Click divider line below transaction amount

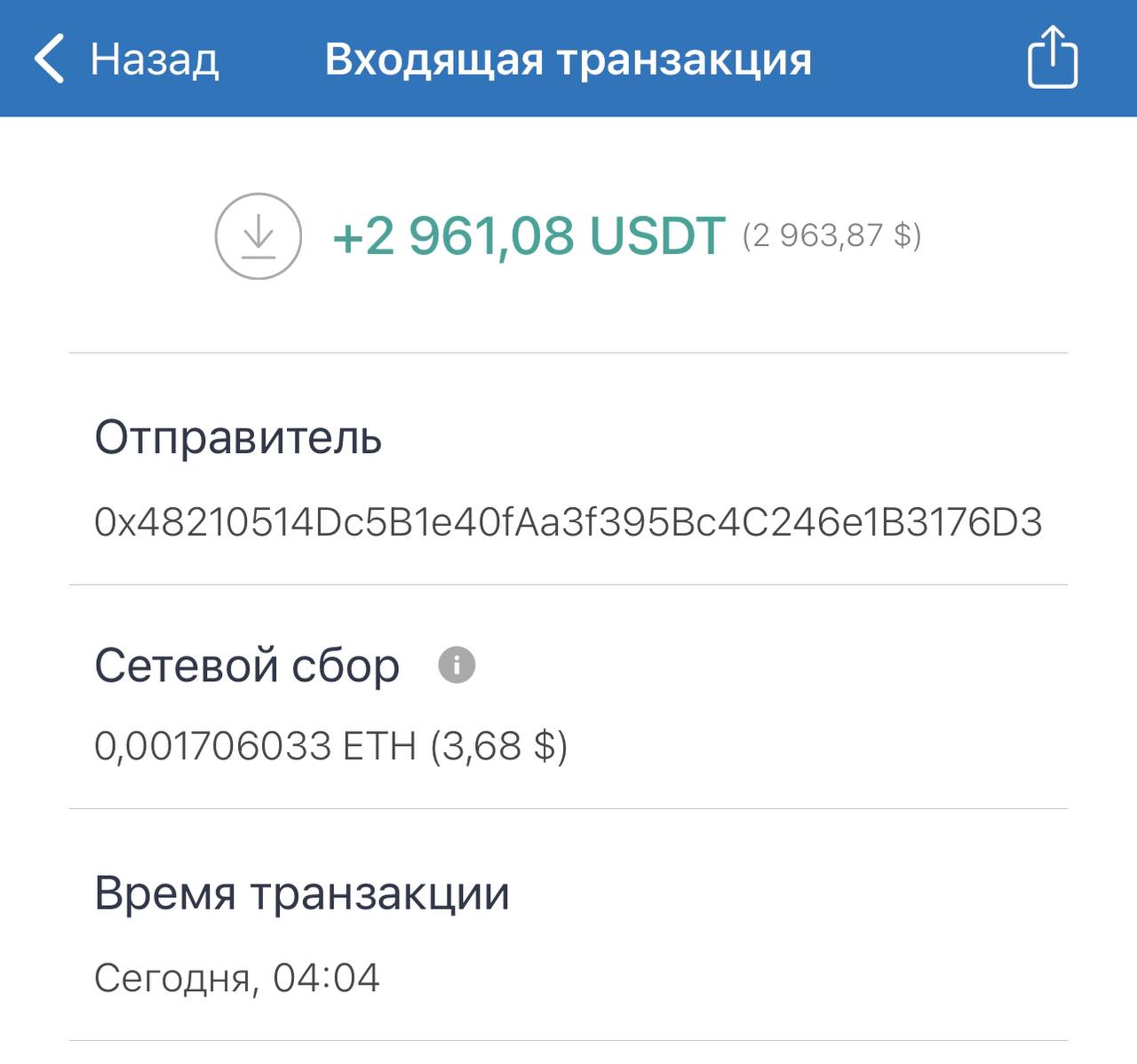click(568, 353)
